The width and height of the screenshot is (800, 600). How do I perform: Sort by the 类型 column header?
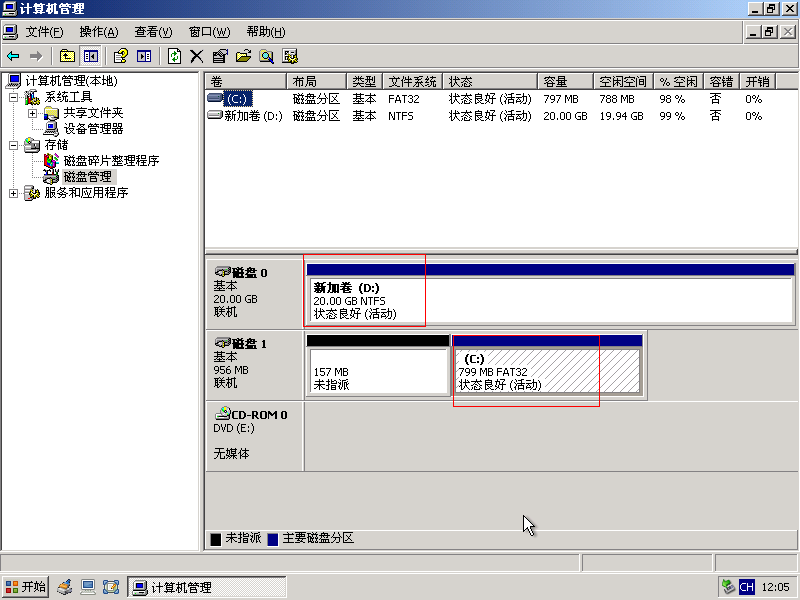(x=365, y=81)
